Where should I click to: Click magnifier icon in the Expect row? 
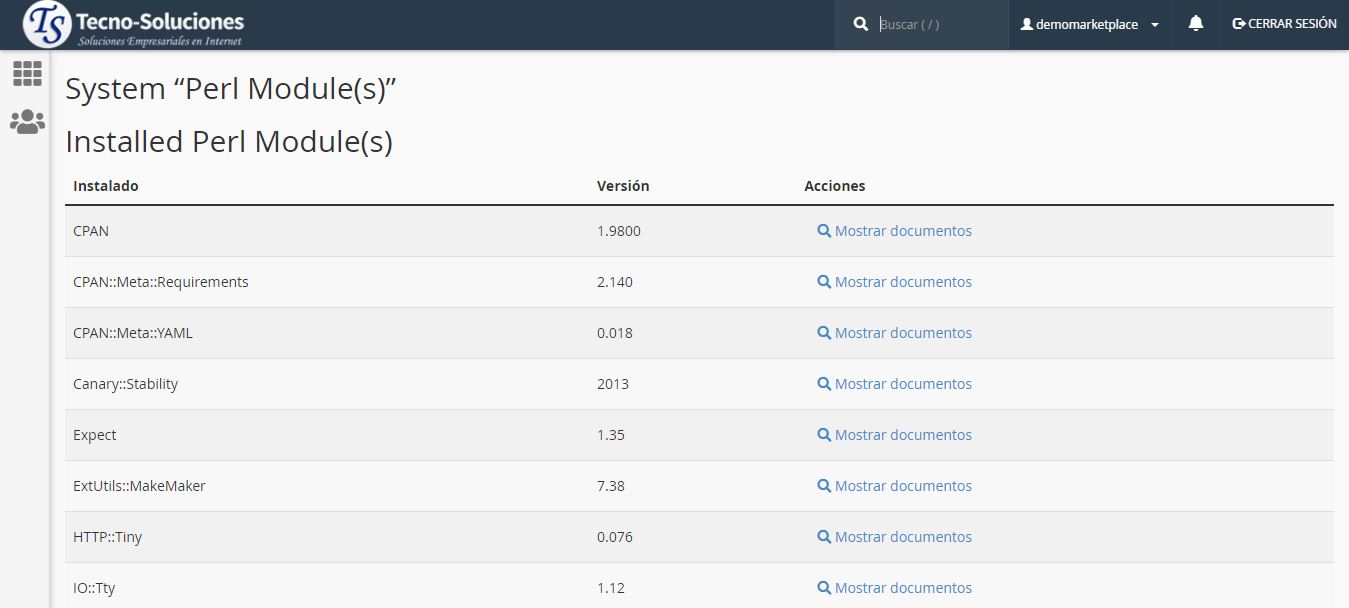click(x=824, y=435)
